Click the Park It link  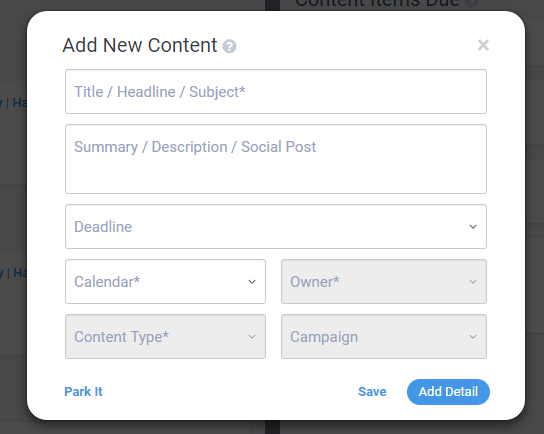83,392
